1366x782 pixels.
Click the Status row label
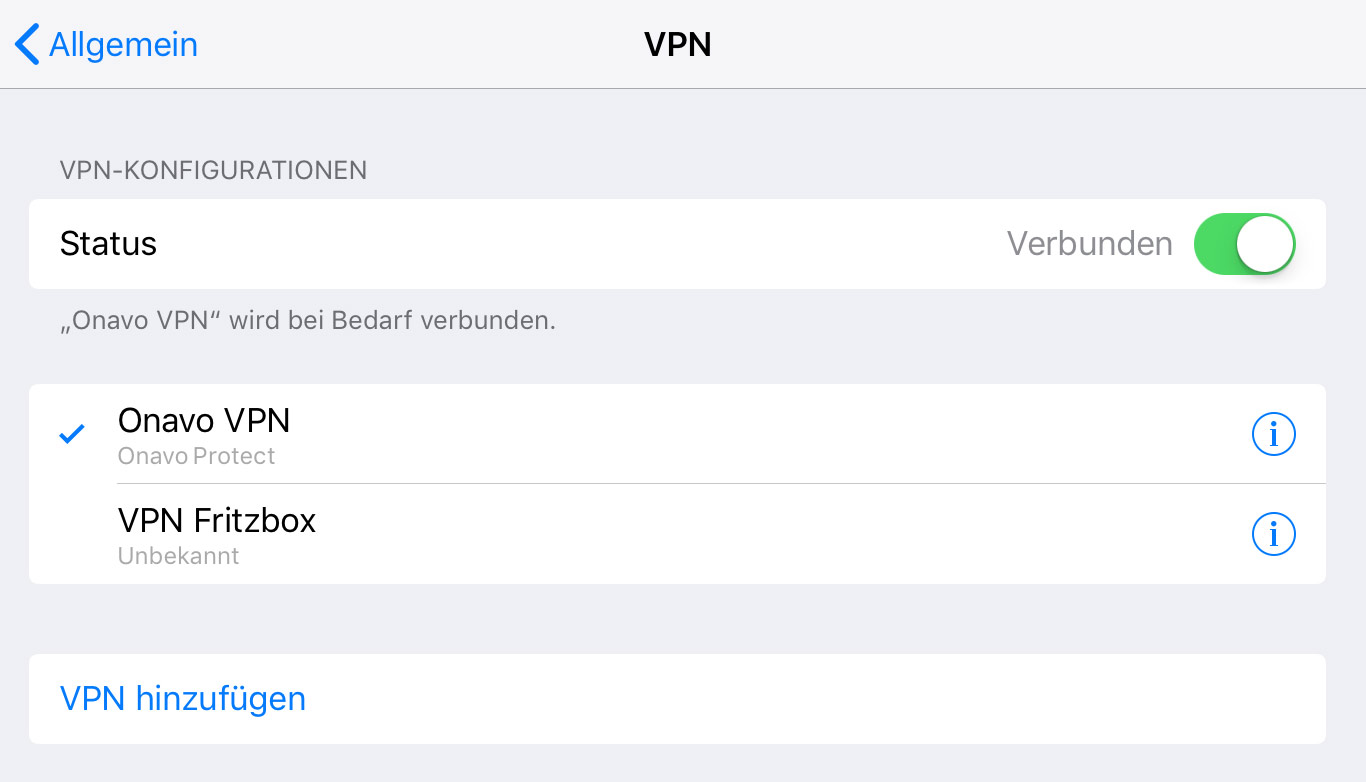coord(108,244)
